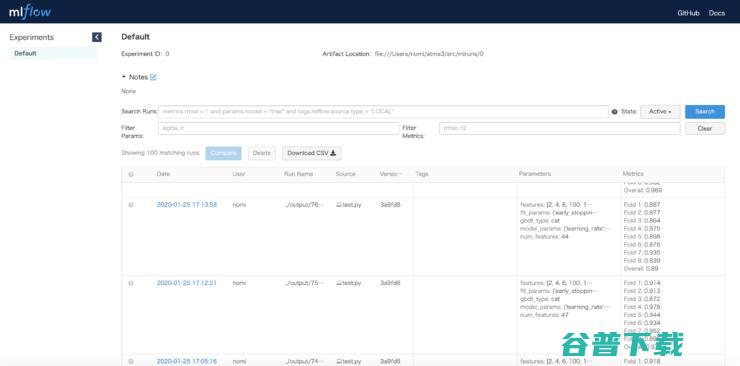Click the Compare button
The width and height of the screenshot is (740, 366).
(223, 153)
